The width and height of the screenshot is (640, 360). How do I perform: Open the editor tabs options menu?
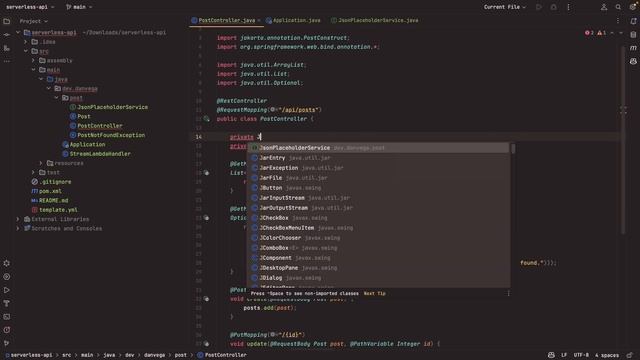(x=618, y=20)
